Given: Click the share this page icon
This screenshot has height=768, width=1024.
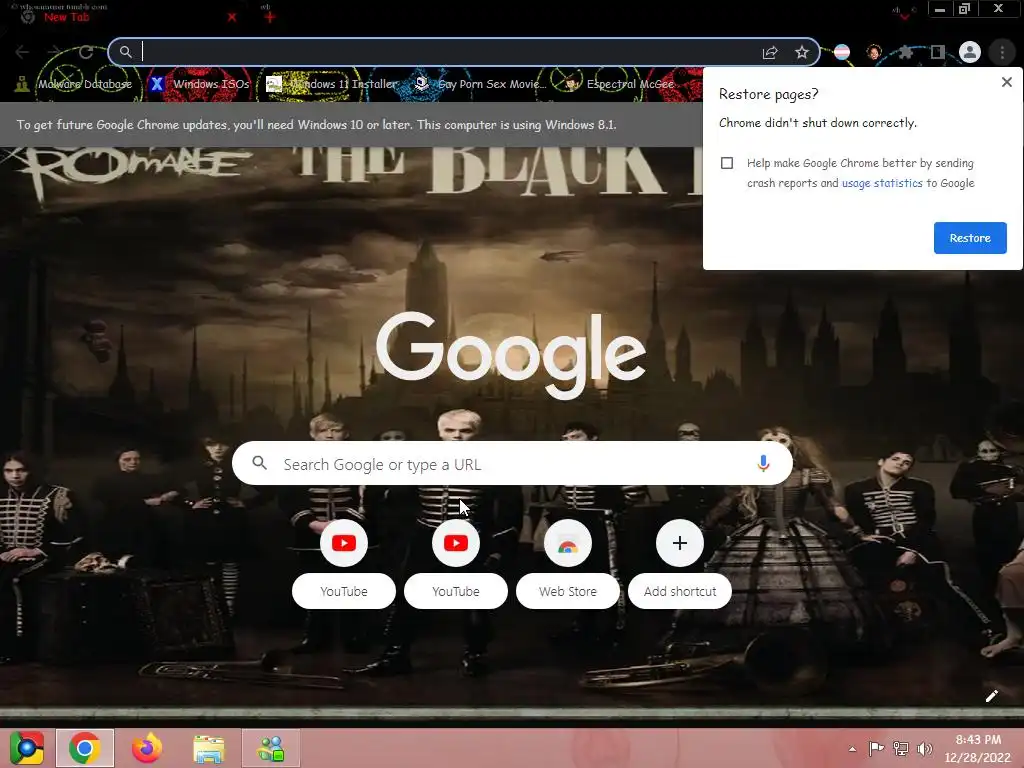Looking at the screenshot, I should 770,52.
